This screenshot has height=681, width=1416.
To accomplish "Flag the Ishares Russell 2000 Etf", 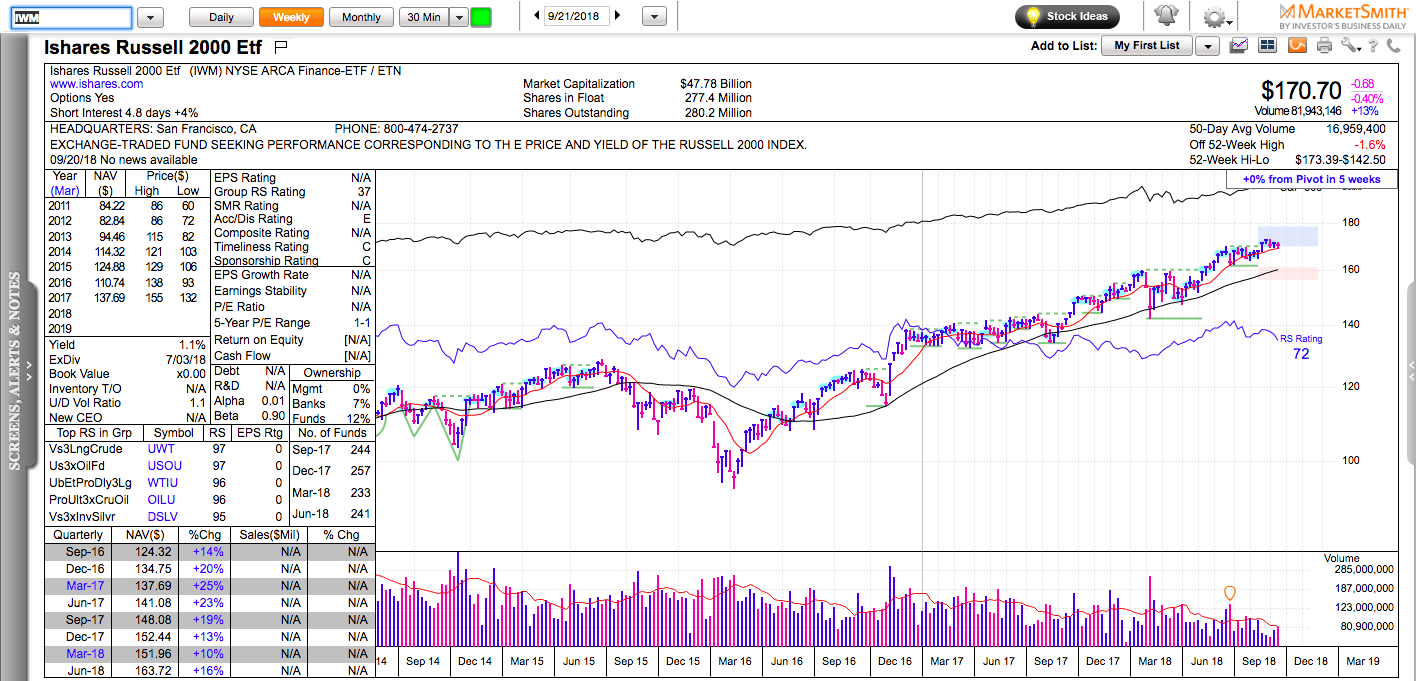I will [280, 46].
